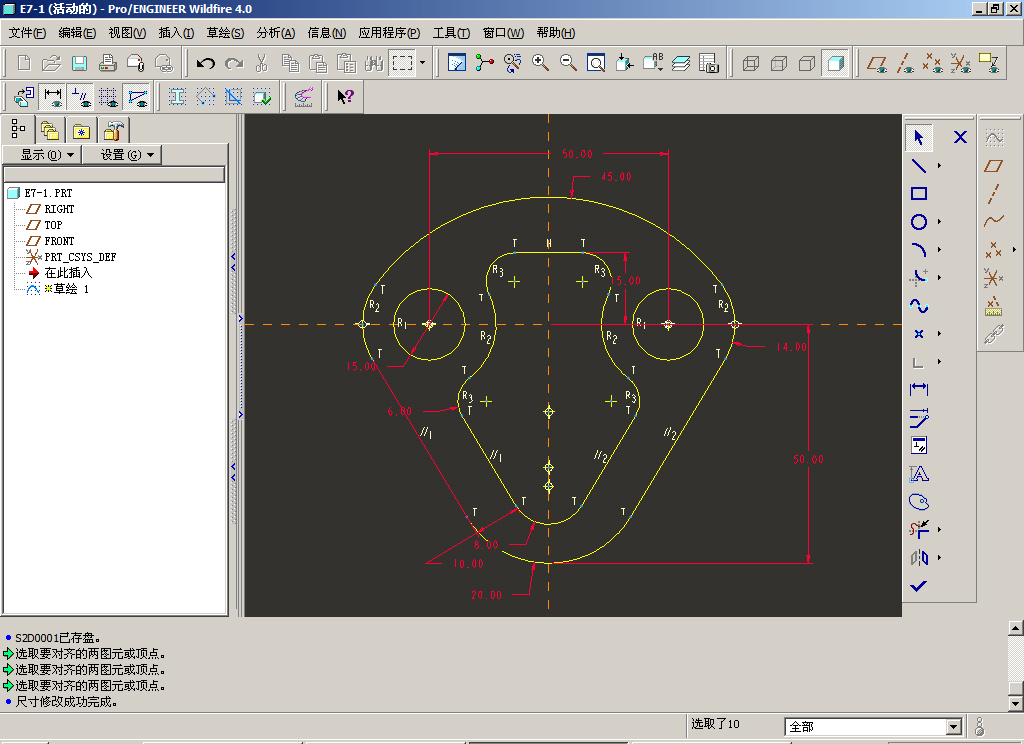The image size is (1024, 744).
Task: Switch to the Model Tree tab
Action: pos(18,129)
